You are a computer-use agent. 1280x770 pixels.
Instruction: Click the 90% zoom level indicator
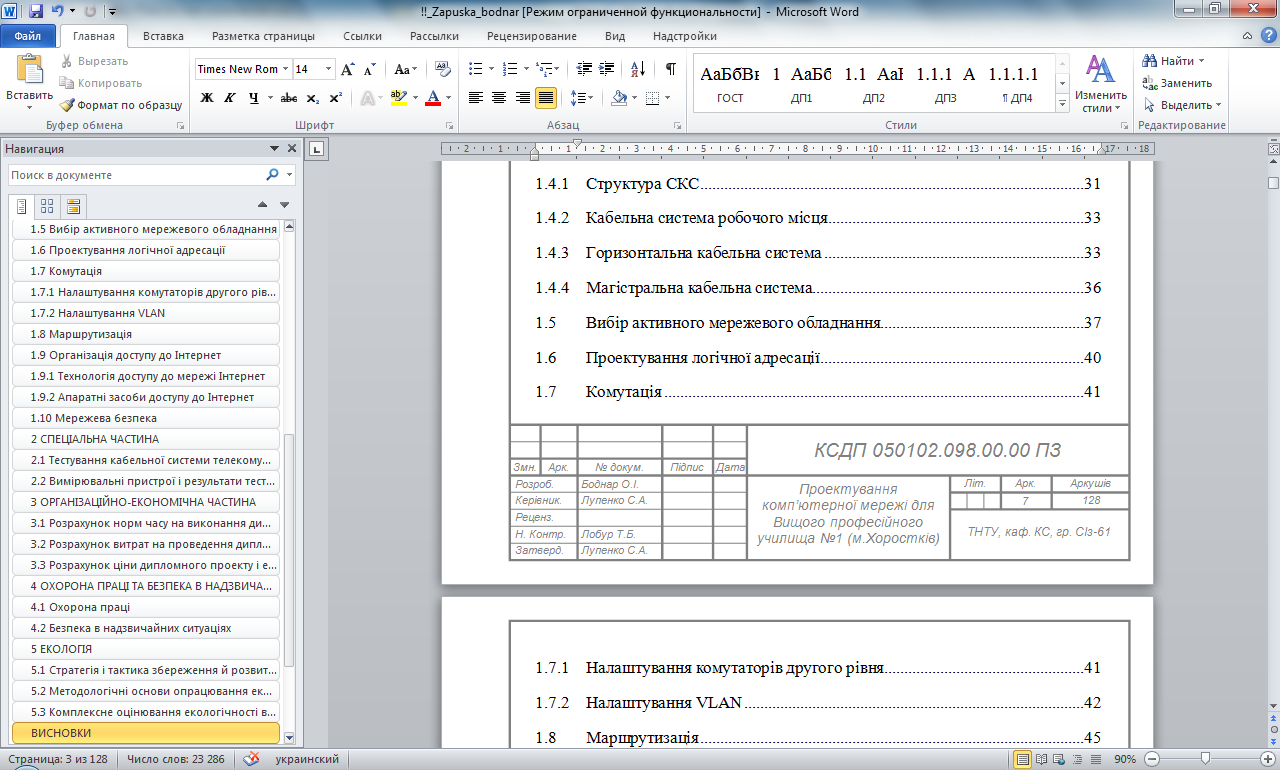coord(1125,759)
